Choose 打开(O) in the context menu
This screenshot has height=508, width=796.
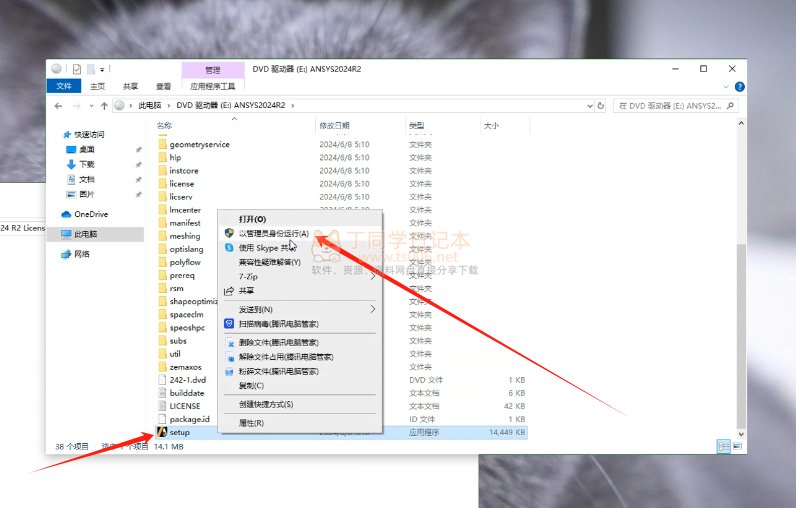pos(301,219)
